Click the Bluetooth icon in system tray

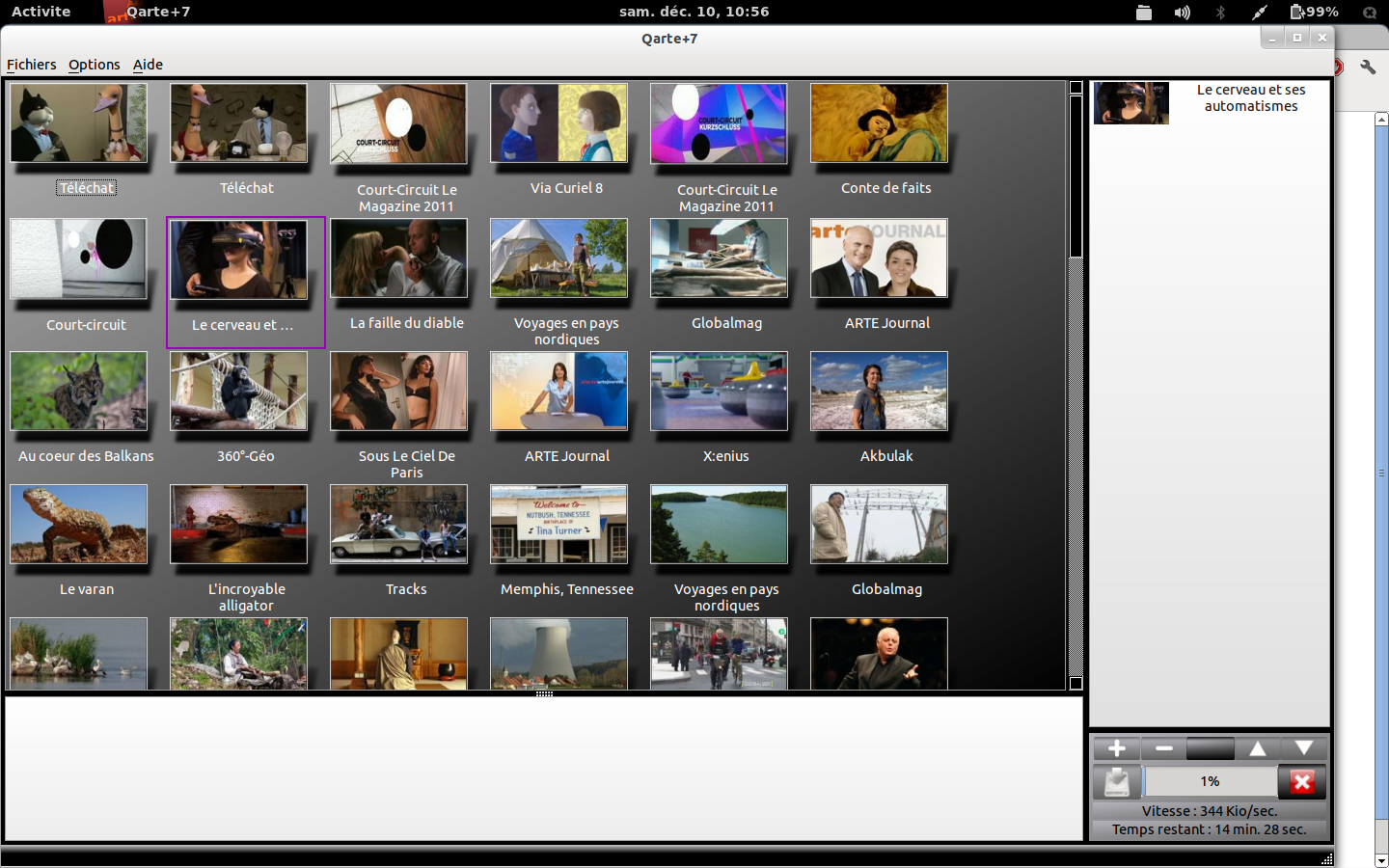(x=1220, y=13)
